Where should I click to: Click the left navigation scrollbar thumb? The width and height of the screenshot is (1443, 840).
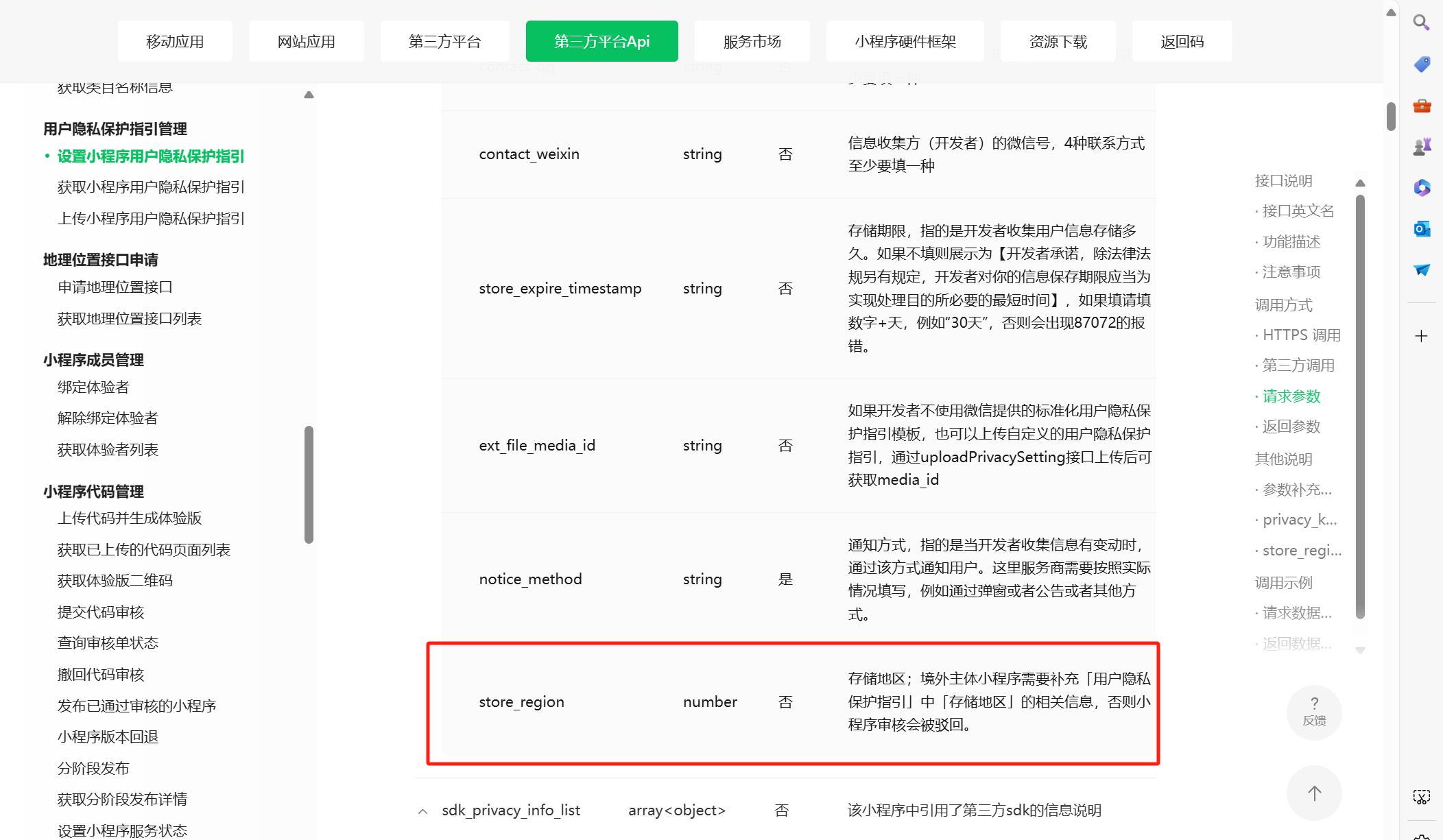309,484
